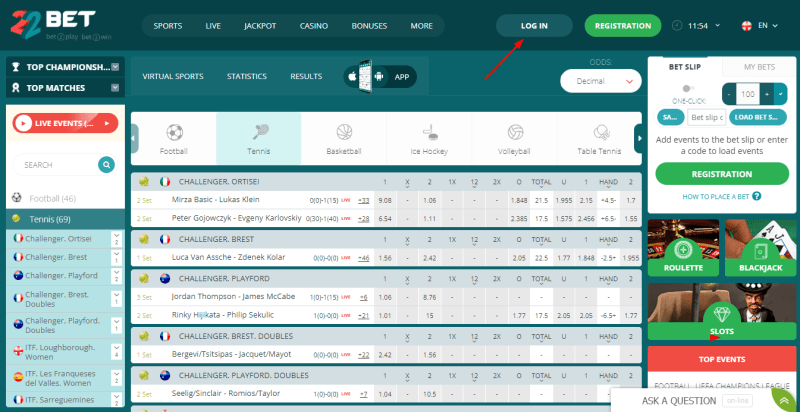Click the bet slip code field
The width and height of the screenshot is (800, 412).
[x=706, y=117]
